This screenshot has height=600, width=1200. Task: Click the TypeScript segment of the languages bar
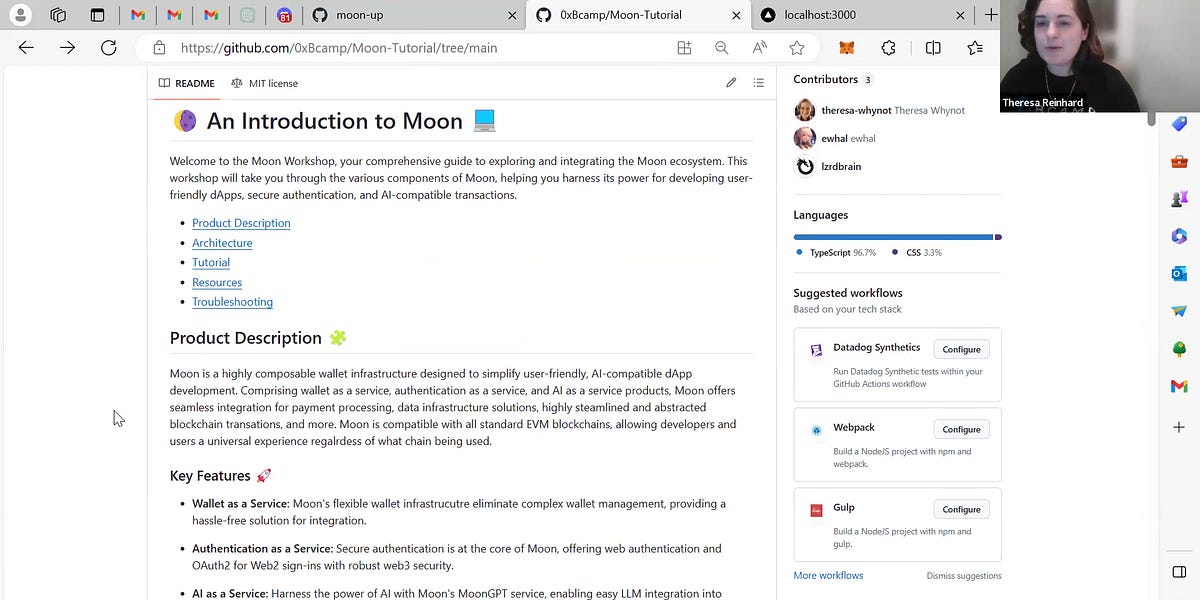890,237
